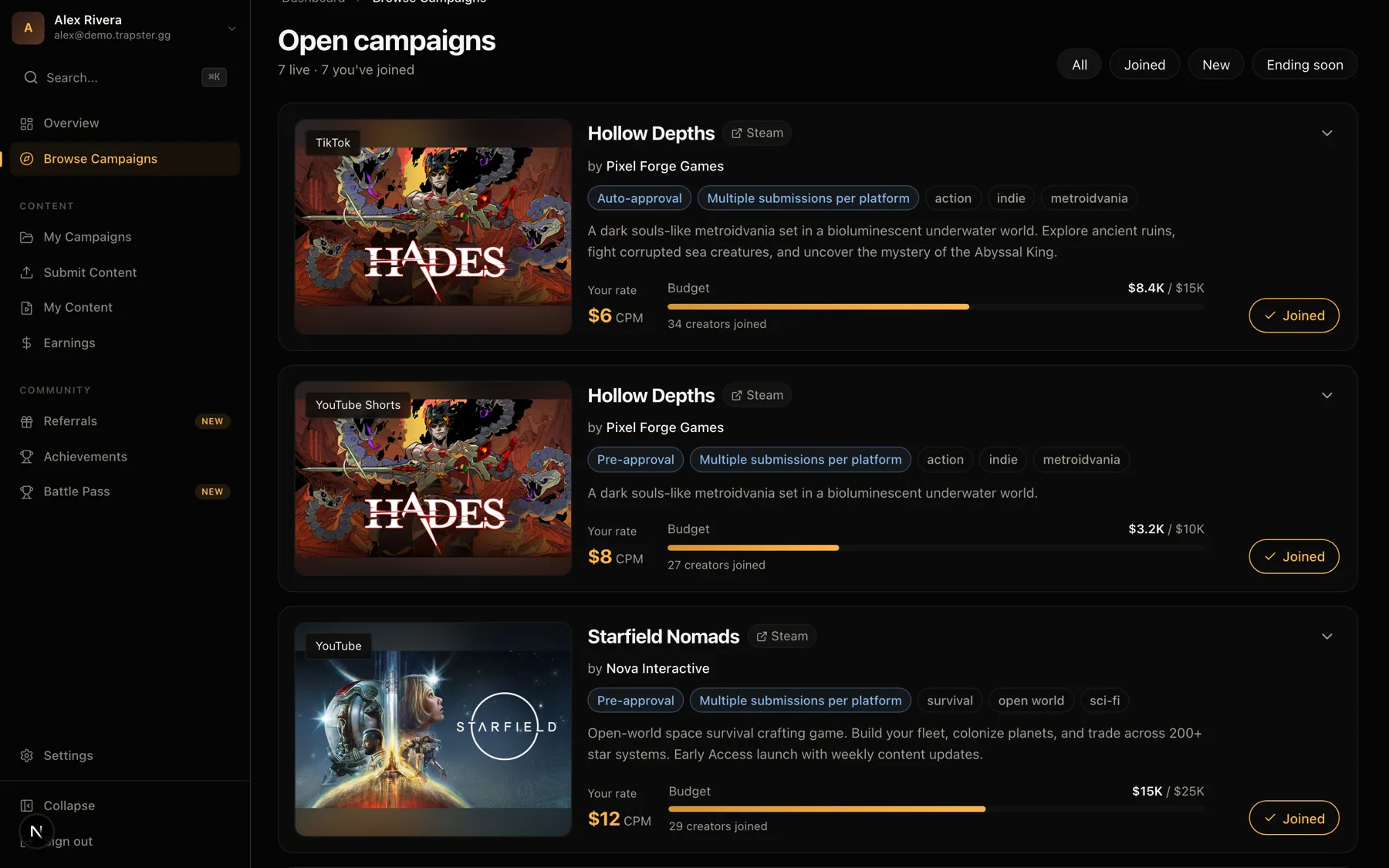Expand the Starfield Nomads campaign details
This screenshot has height=868, width=1389.
coord(1326,637)
